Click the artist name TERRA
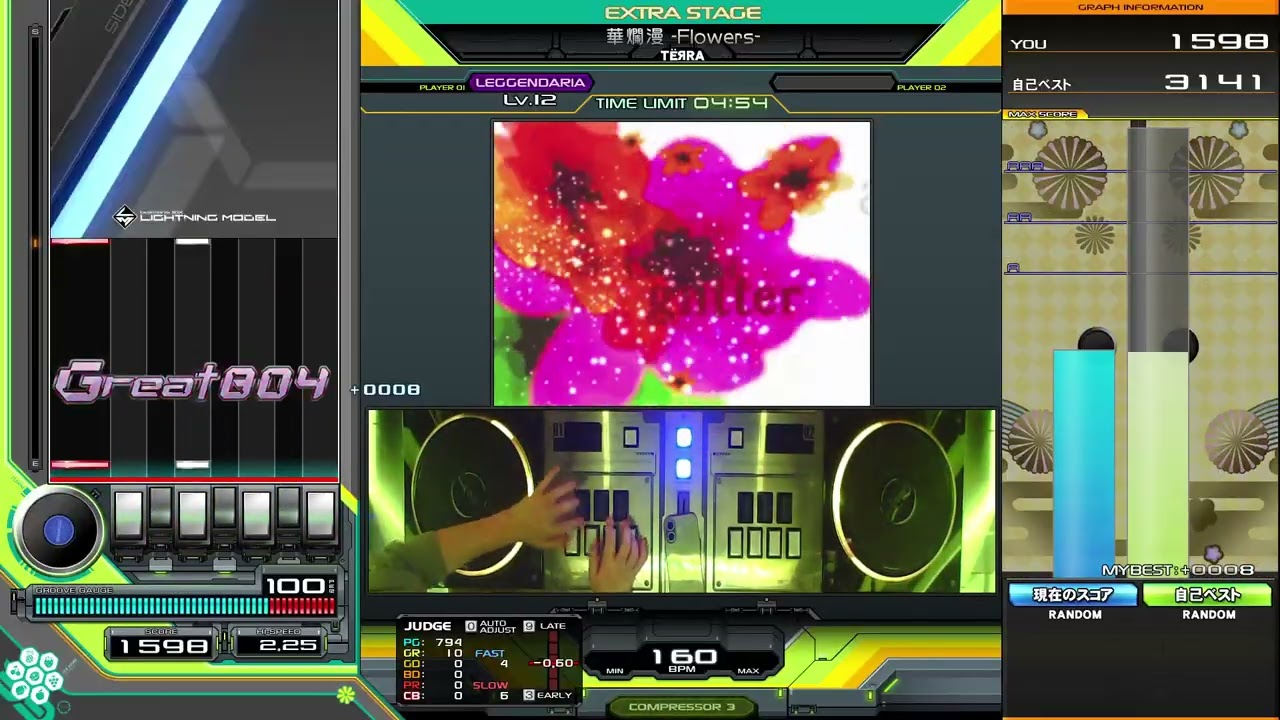This screenshot has height=720, width=1280. coord(682,56)
